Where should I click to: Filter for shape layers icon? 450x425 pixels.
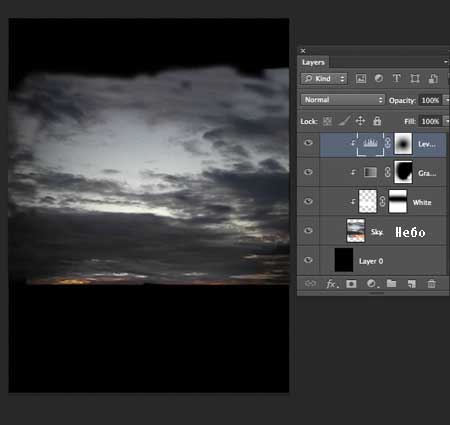click(x=415, y=78)
